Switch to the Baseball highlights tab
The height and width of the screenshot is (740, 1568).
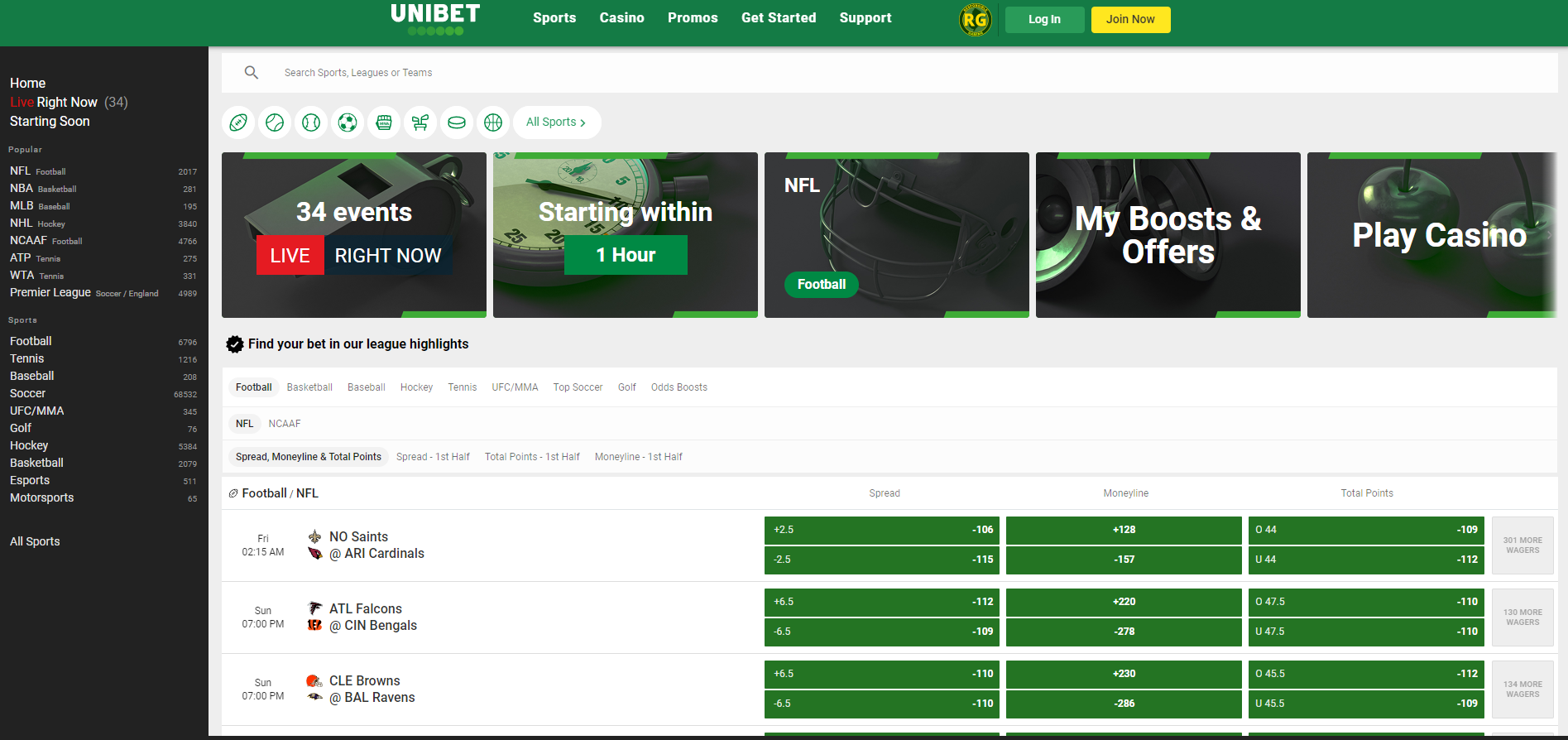point(367,387)
